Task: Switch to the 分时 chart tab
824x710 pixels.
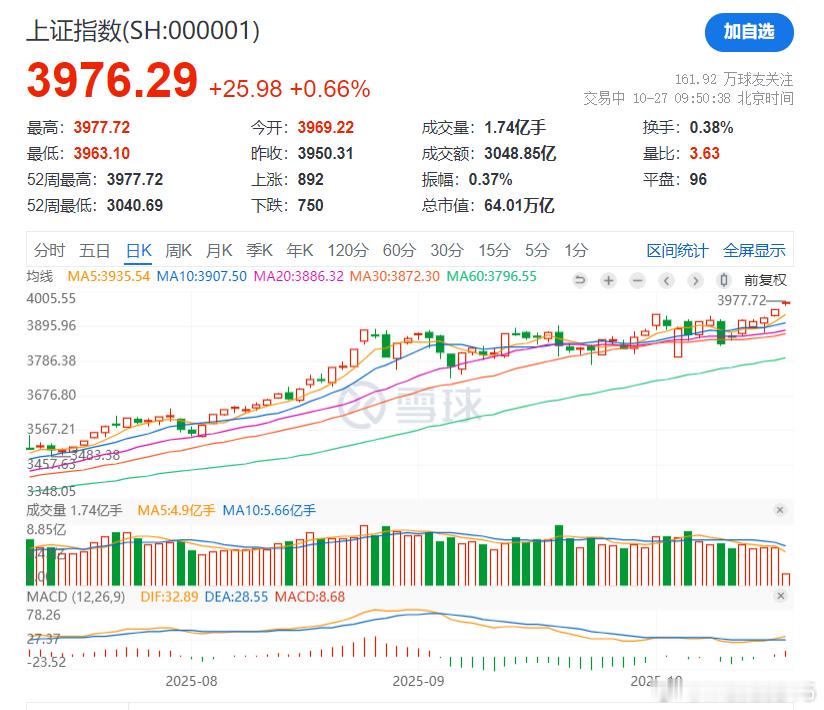Action: (x=49, y=250)
